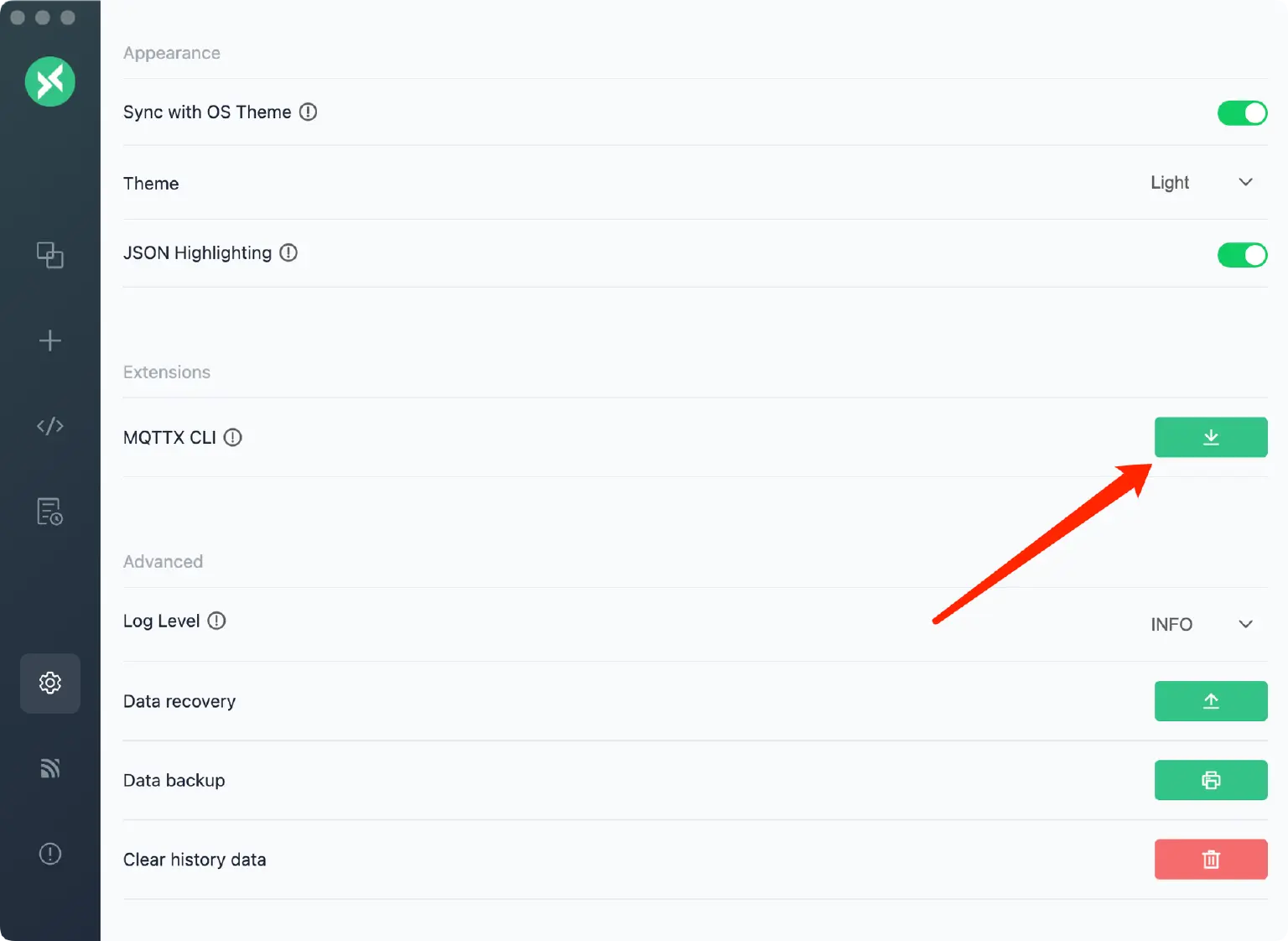Click the MQTTX logo icon

pos(50,81)
